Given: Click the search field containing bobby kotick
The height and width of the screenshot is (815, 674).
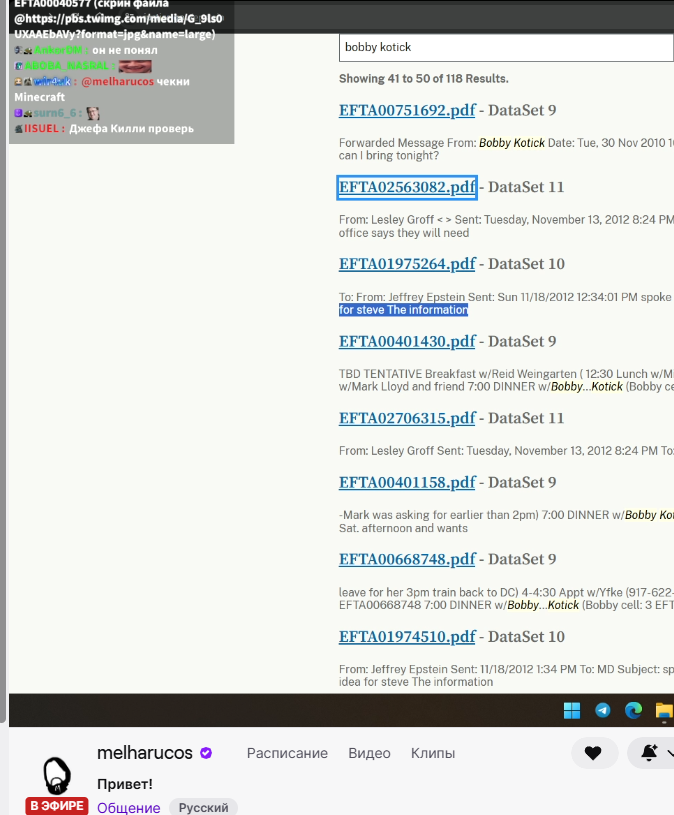Looking at the screenshot, I should coord(506,48).
